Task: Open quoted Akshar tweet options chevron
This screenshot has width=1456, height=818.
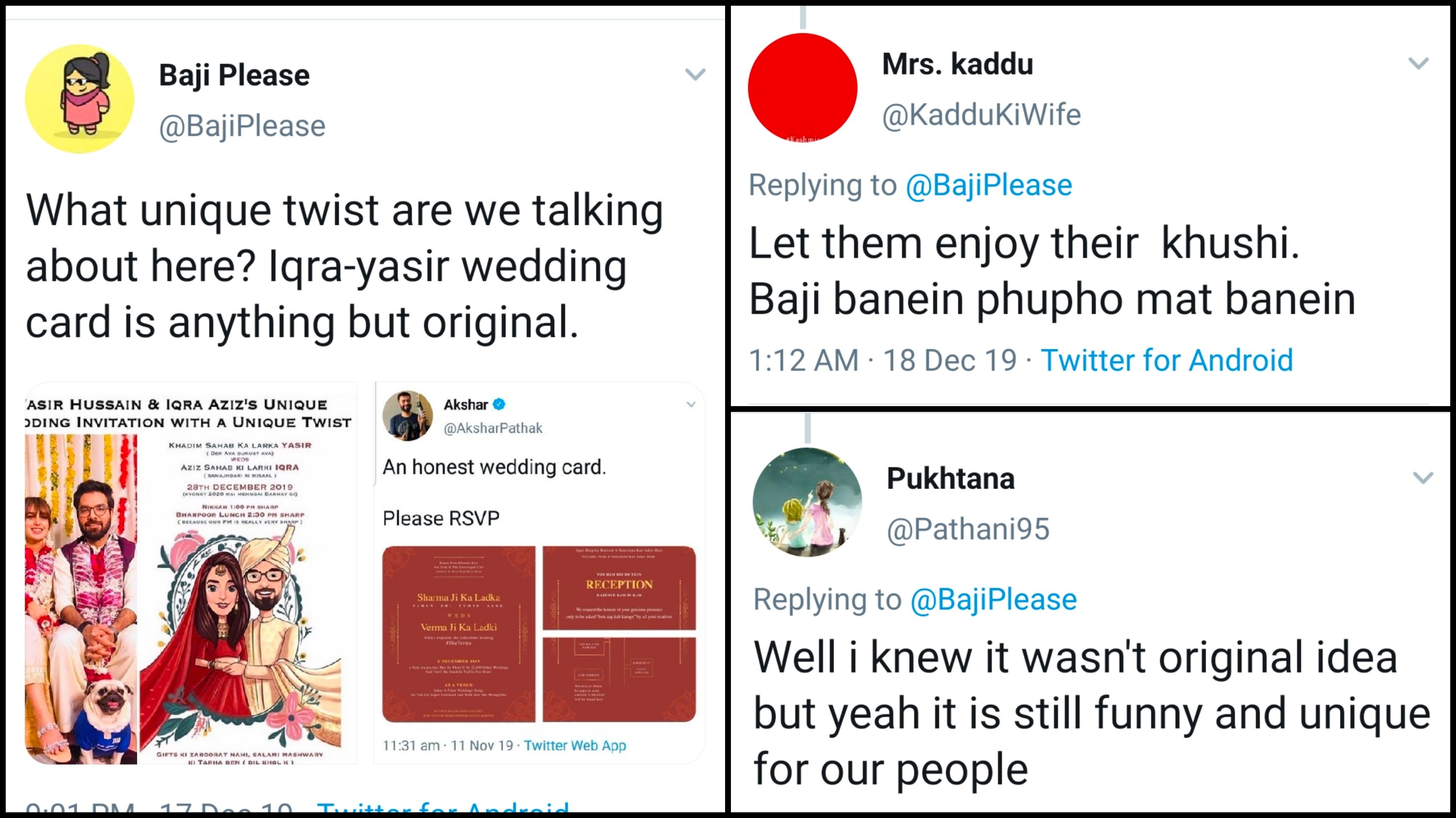Action: coord(691,405)
